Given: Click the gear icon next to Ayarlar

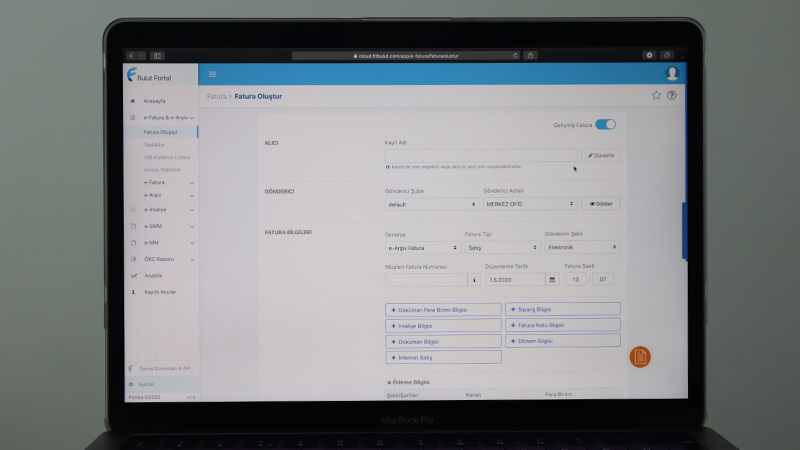Looking at the screenshot, I should pyautogui.click(x=131, y=384).
